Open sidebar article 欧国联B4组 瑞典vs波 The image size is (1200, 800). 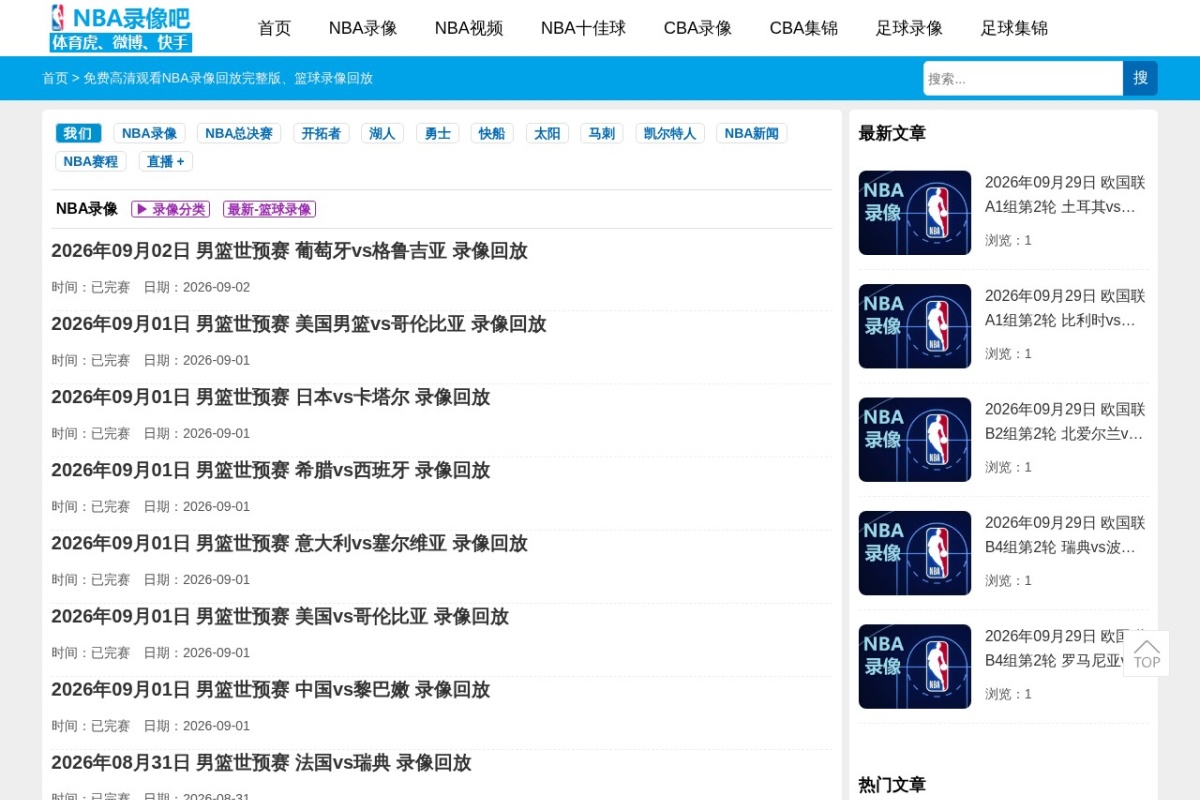1065,535
